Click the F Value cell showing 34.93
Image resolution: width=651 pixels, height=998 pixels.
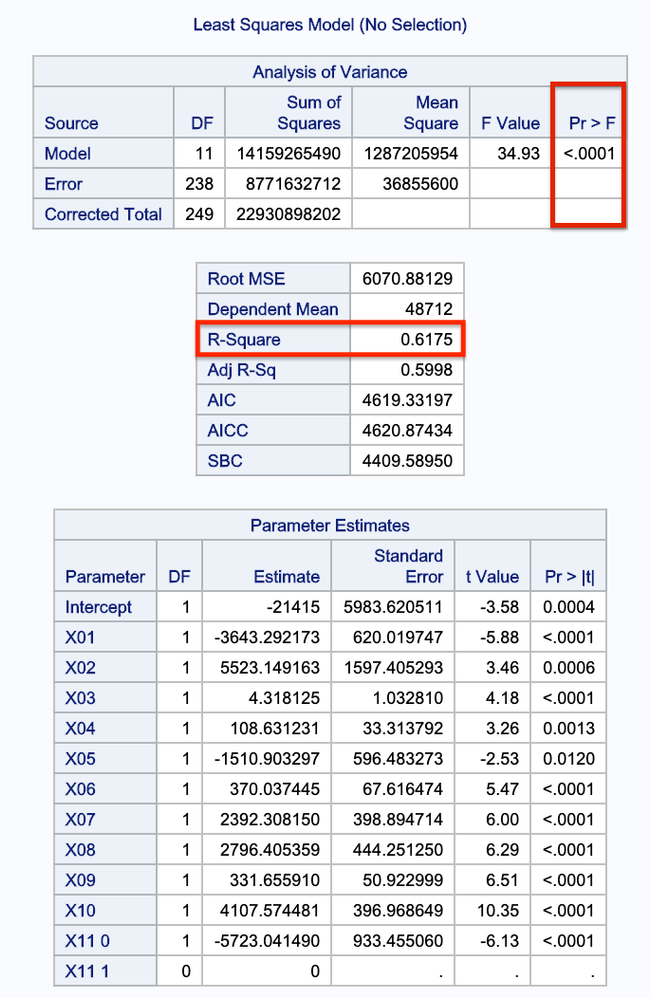pyautogui.click(x=517, y=154)
